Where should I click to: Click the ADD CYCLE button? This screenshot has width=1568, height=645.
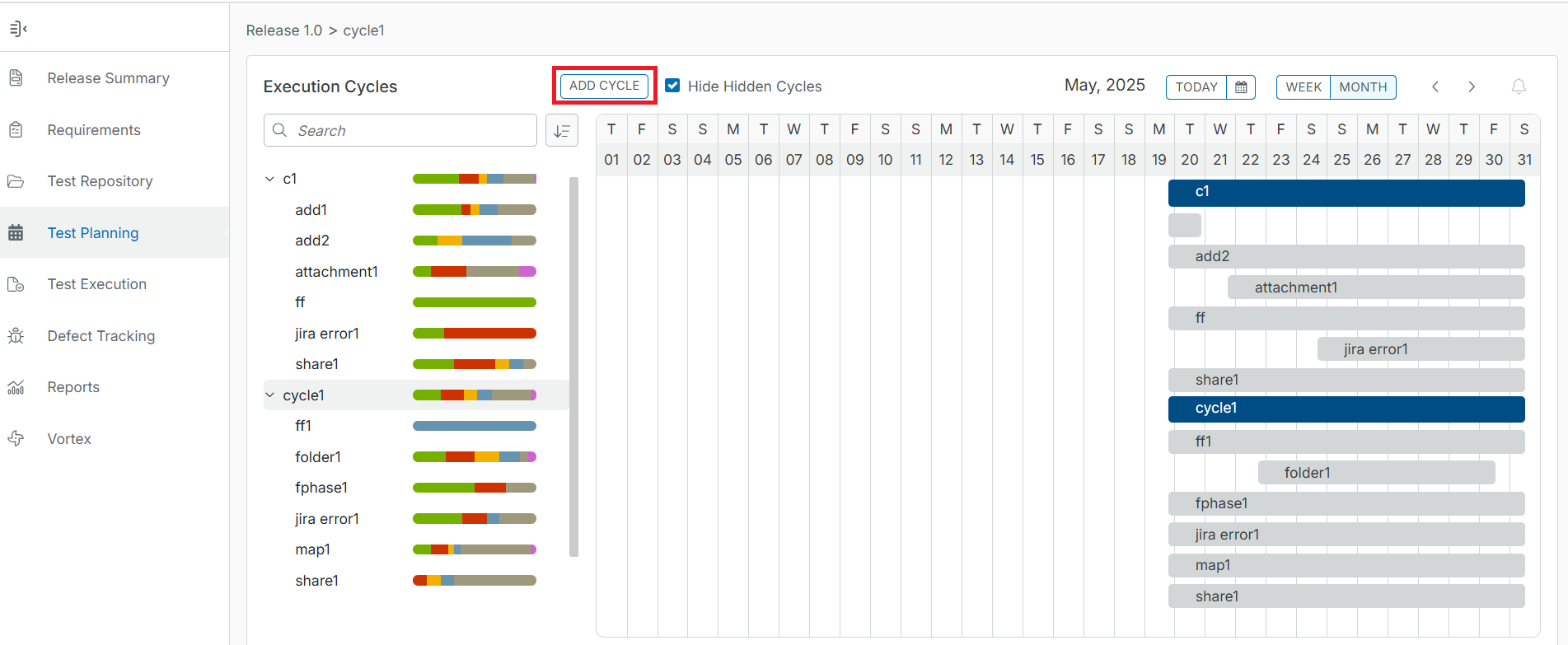click(604, 86)
